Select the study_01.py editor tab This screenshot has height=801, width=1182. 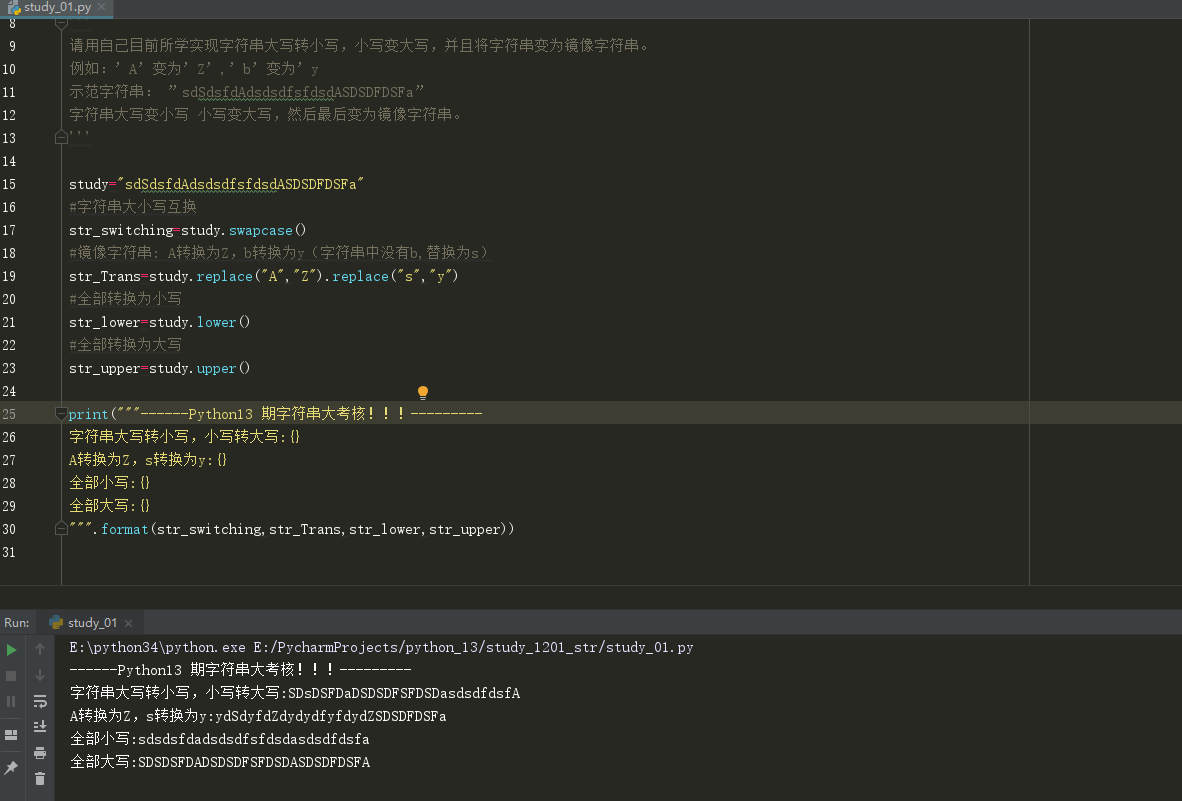point(56,8)
